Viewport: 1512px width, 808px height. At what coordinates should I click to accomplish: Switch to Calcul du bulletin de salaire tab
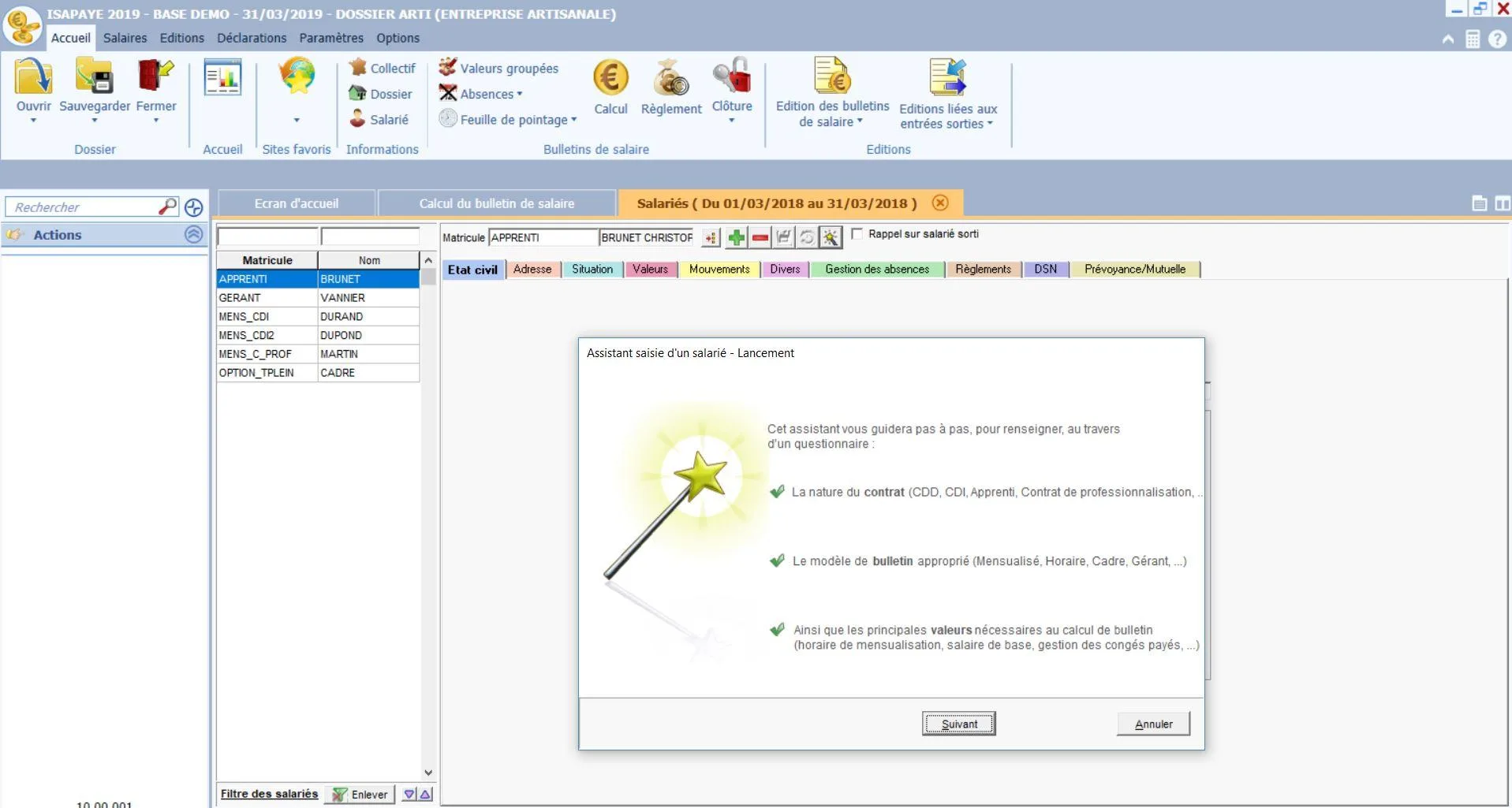click(x=496, y=203)
